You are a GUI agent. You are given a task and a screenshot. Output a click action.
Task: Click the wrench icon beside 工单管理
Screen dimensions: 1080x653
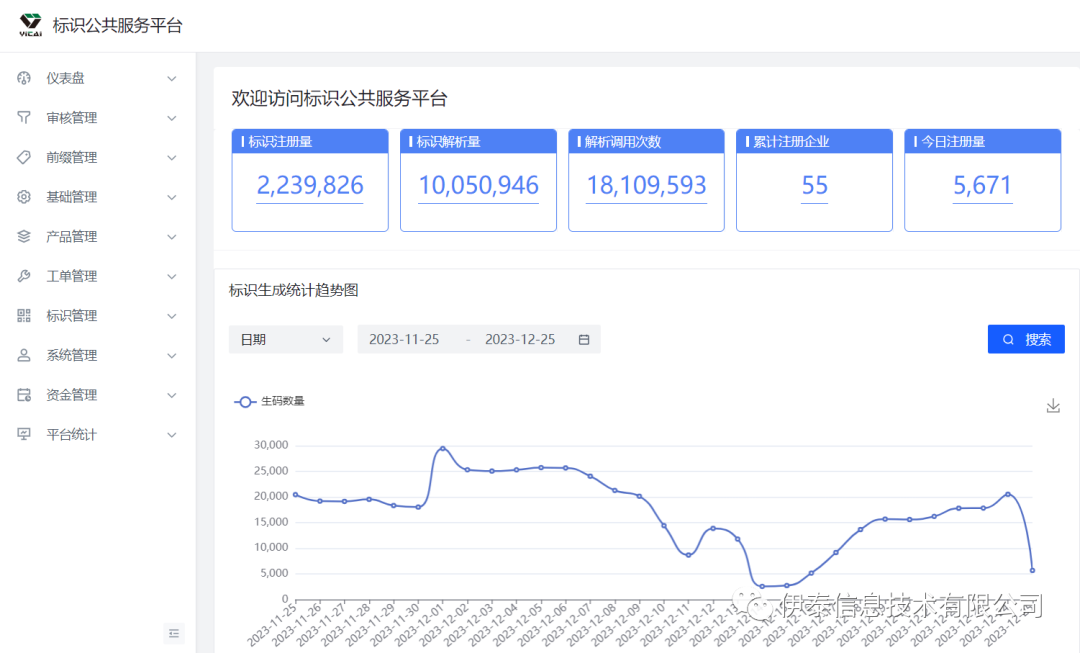[x=24, y=276]
